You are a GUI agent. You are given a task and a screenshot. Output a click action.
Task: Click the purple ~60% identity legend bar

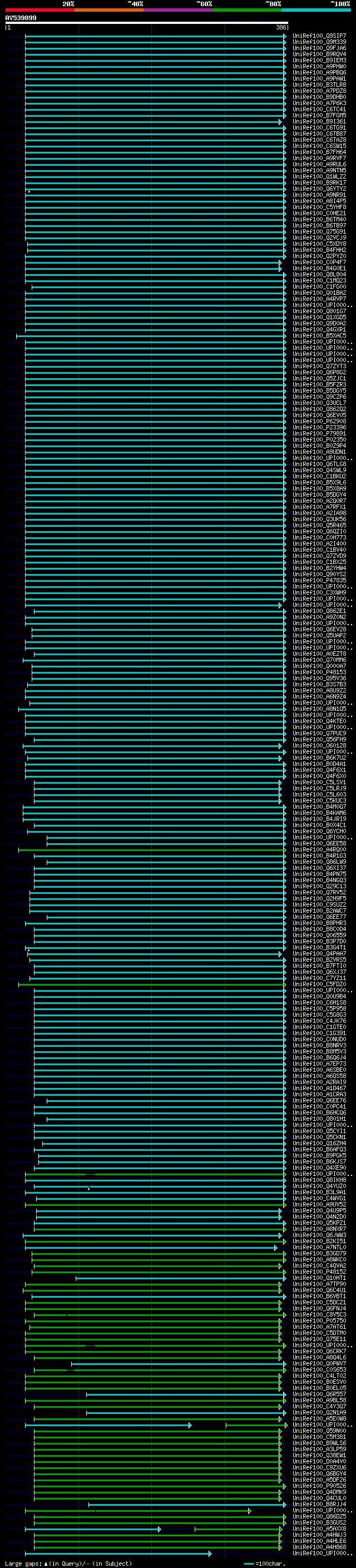[x=177, y=10]
